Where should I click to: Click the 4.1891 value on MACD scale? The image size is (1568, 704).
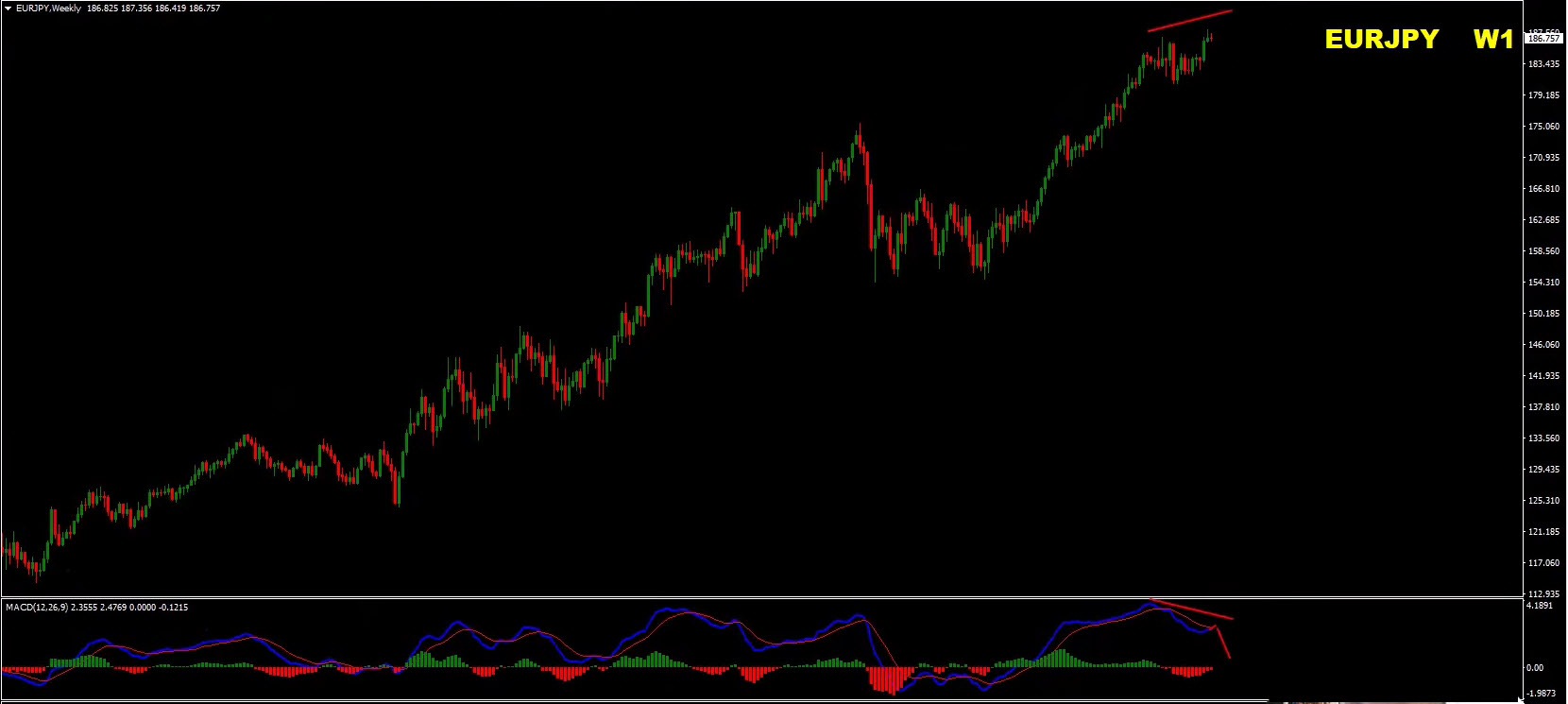[1540, 606]
